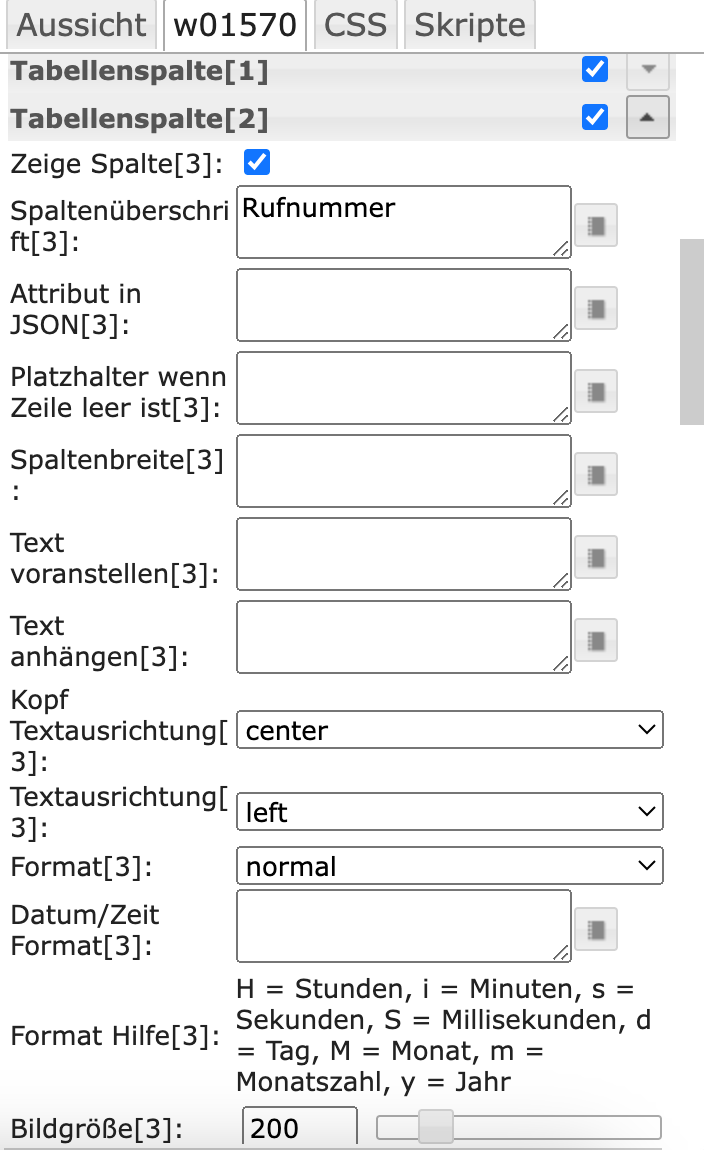Click the grayed down-arrow on Tabellenspalte[1]
The height and width of the screenshot is (1150, 704).
coord(647,70)
